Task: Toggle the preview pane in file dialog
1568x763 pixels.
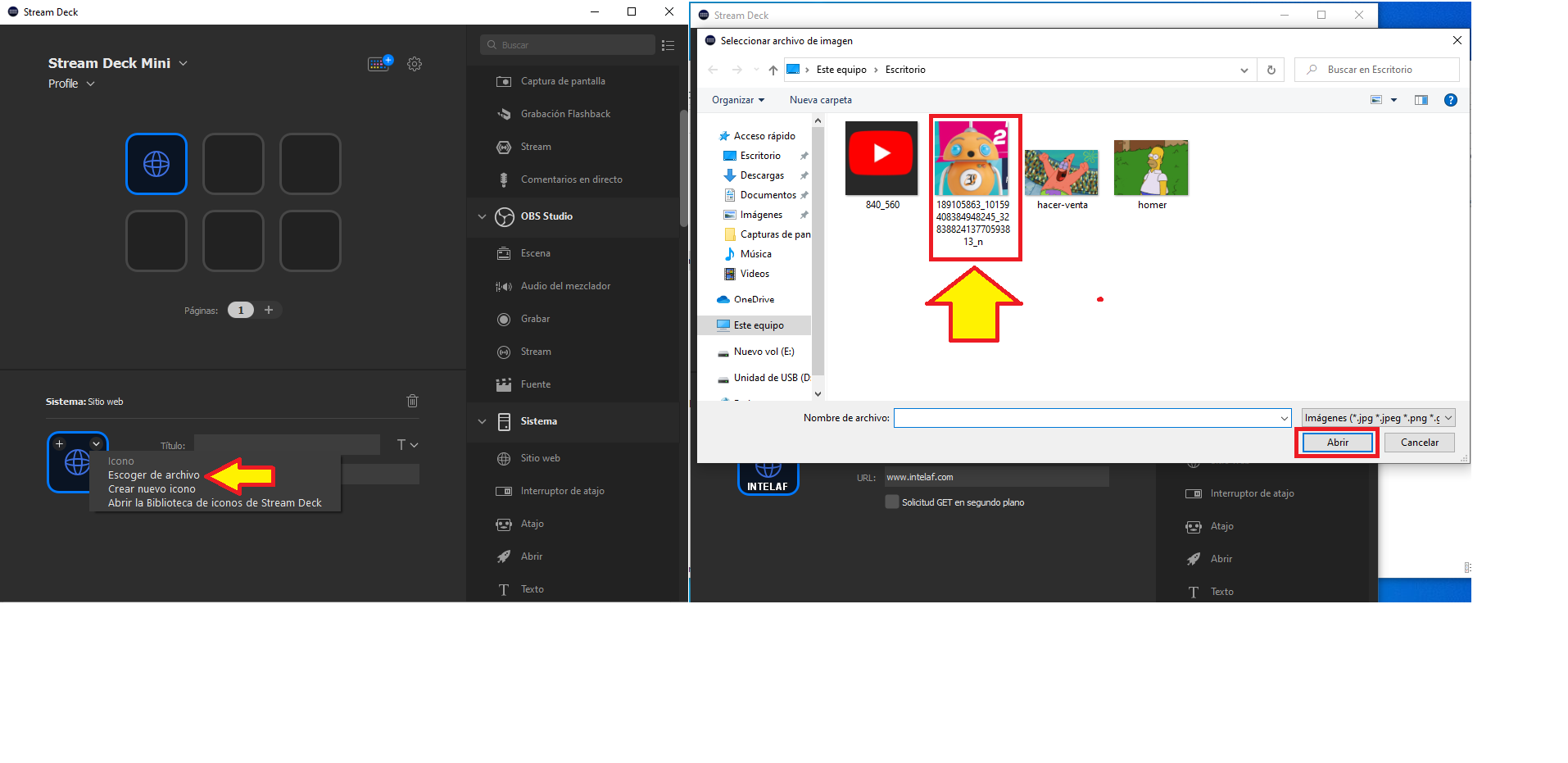Action: tap(1421, 100)
